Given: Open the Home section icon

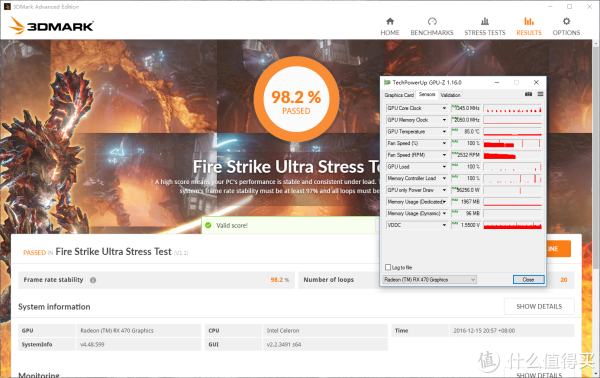Looking at the screenshot, I should click(x=390, y=21).
